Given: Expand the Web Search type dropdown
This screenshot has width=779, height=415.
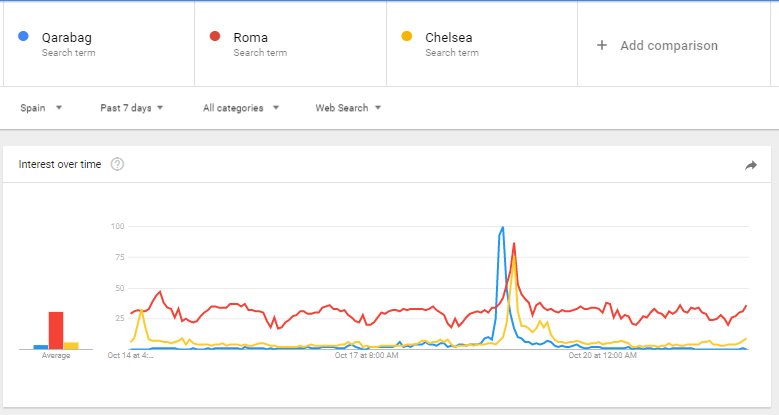Looking at the screenshot, I should click(348, 108).
